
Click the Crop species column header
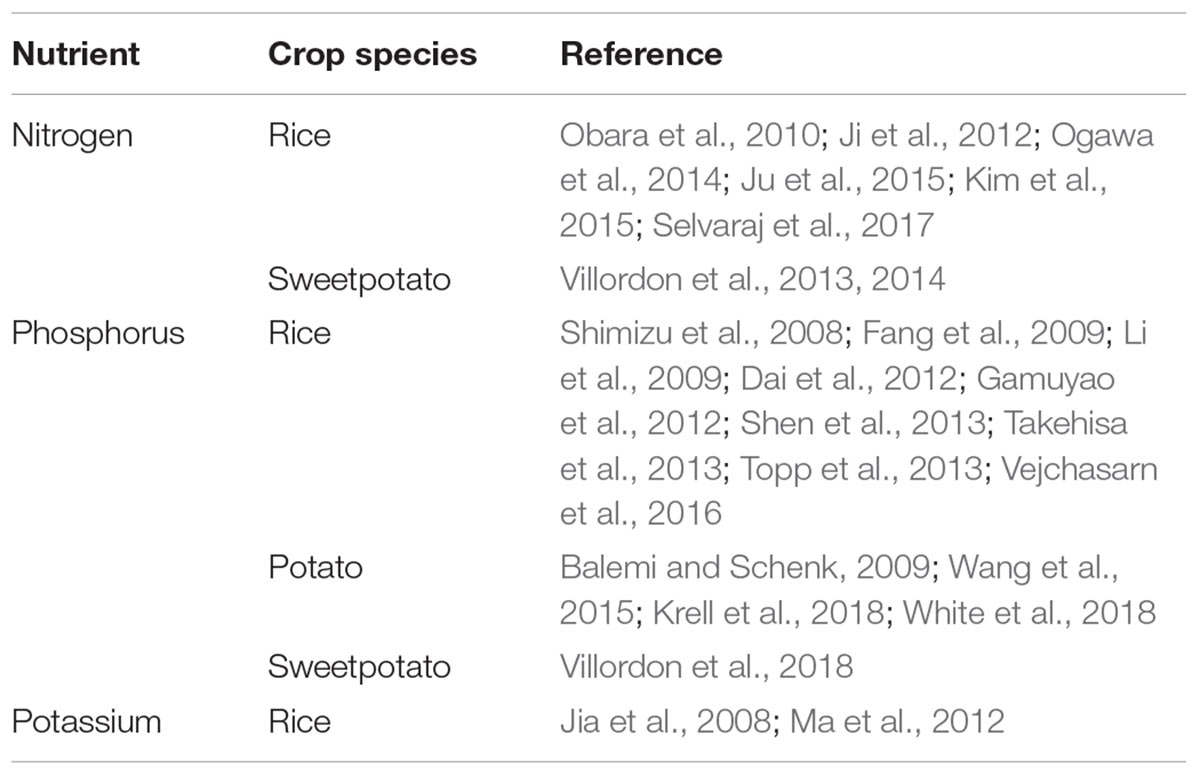(372, 54)
